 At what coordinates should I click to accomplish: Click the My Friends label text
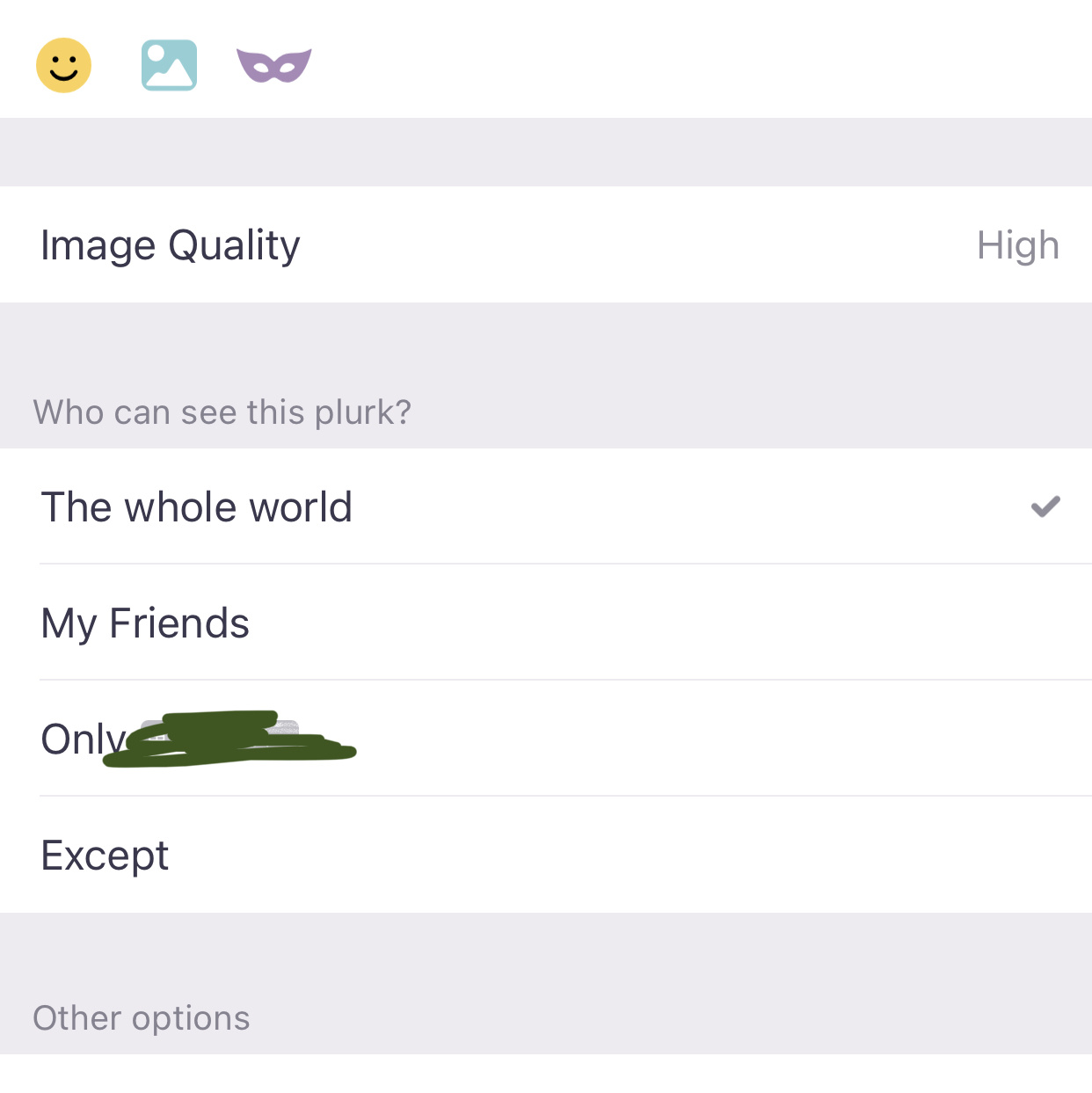[145, 623]
